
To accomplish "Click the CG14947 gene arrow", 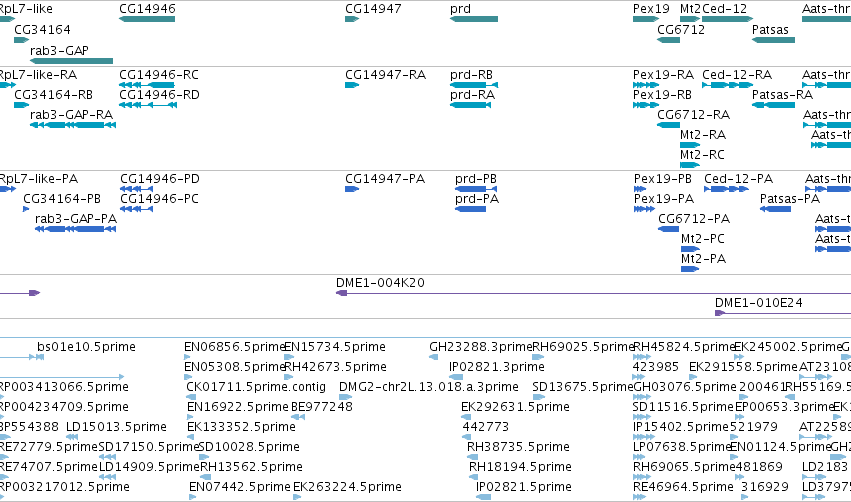I will 352,19.
